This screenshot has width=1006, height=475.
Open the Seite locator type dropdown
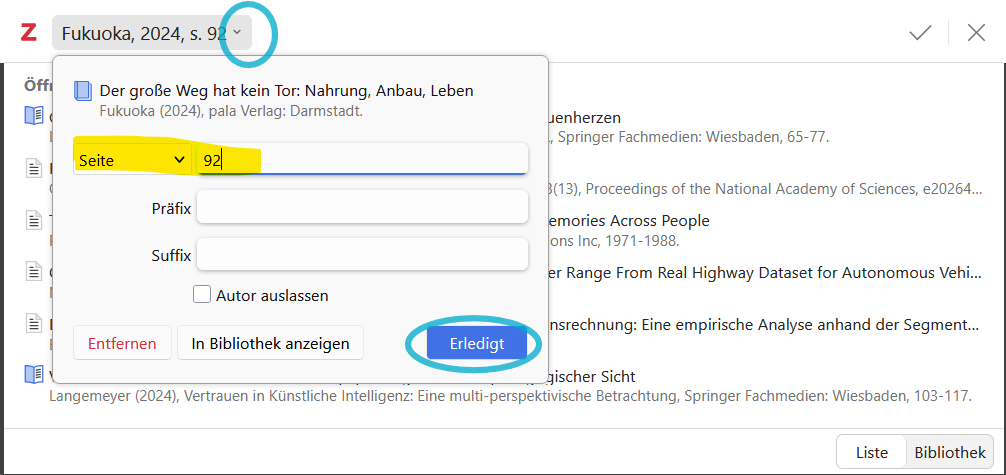point(132,160)
